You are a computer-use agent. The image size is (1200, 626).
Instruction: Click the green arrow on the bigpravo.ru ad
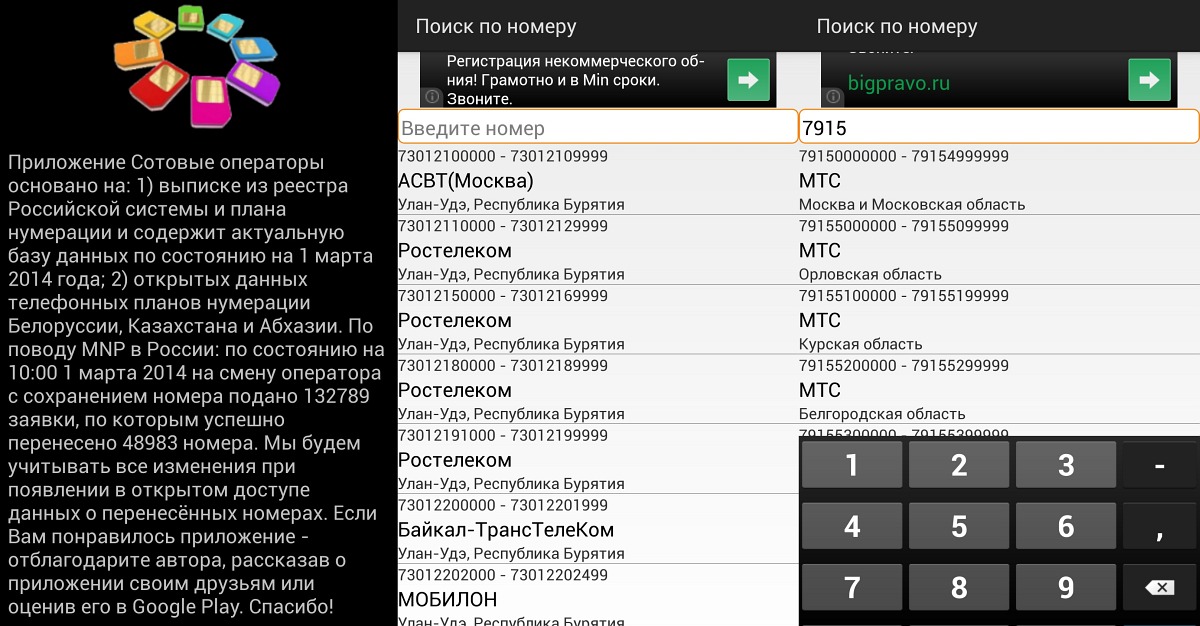pyautogui.click(x=1149, y=80)
